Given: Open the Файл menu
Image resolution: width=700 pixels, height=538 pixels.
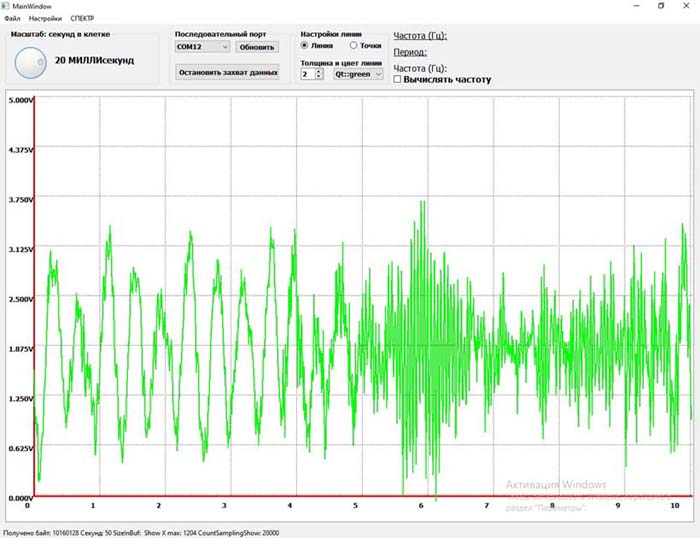Looking at the screenshot, I should click(x=12, y=18).
